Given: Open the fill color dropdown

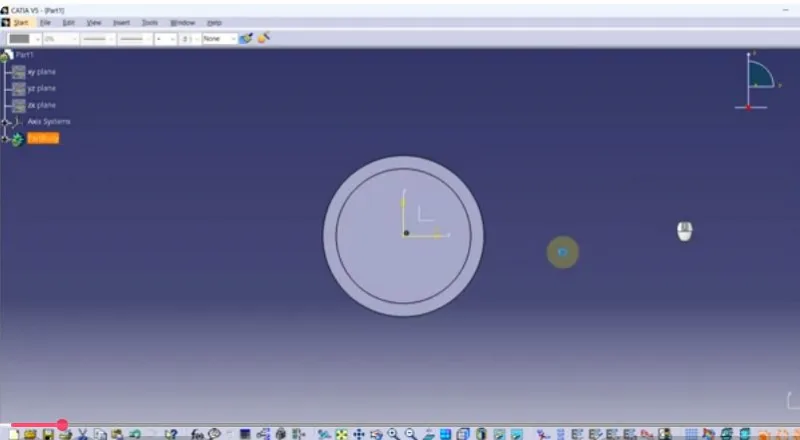Looking at the screenshot, I should tap(24, 39).
